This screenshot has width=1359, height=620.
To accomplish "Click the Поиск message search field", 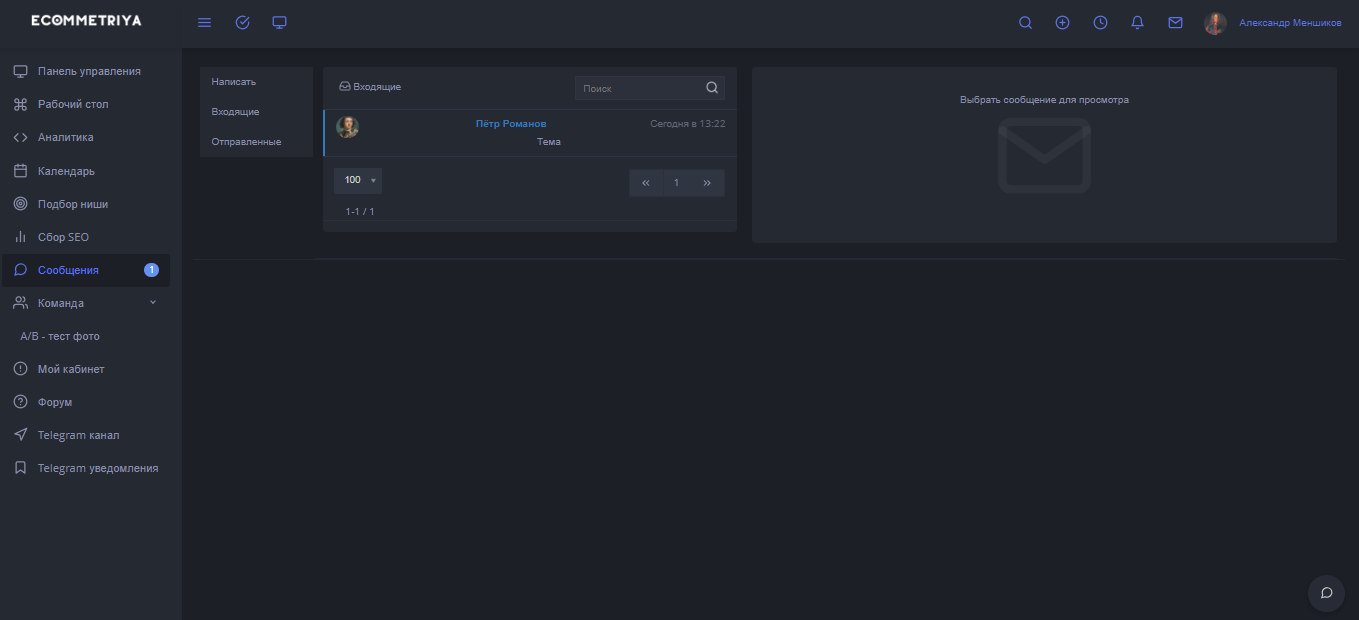I will click(x=638, y=88).
